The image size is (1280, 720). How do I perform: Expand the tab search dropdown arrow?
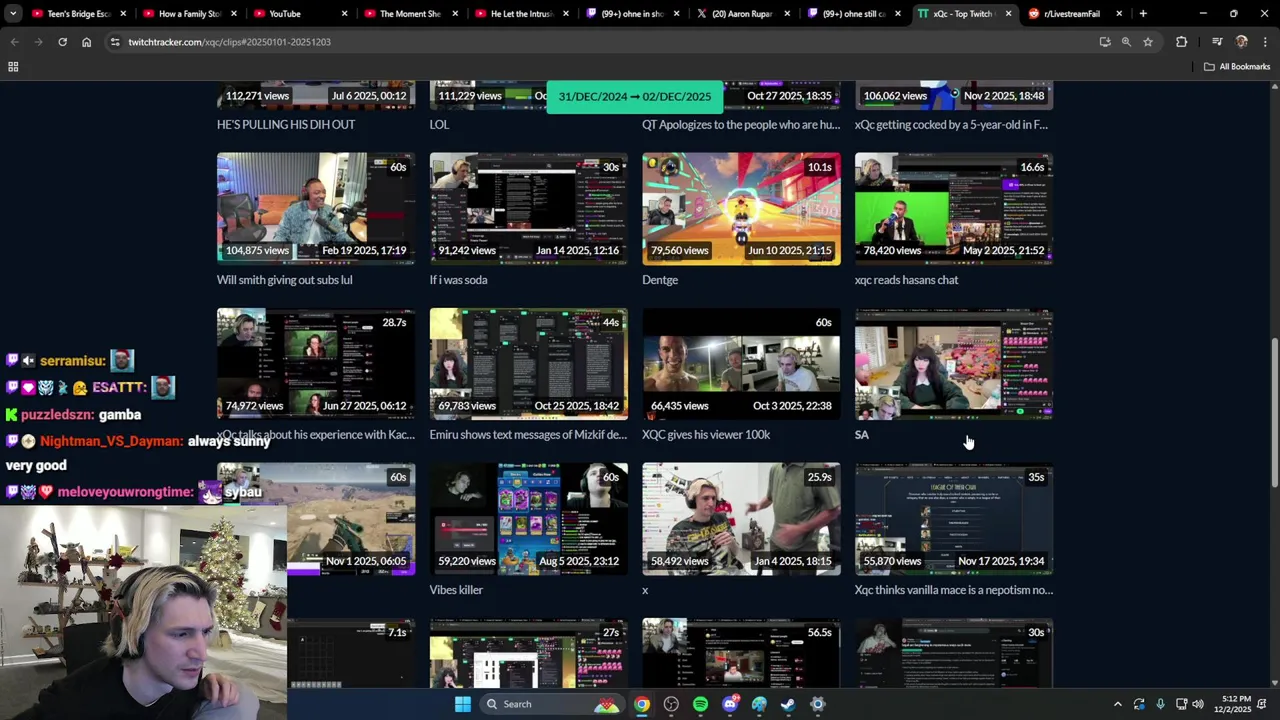pos(13,14)
